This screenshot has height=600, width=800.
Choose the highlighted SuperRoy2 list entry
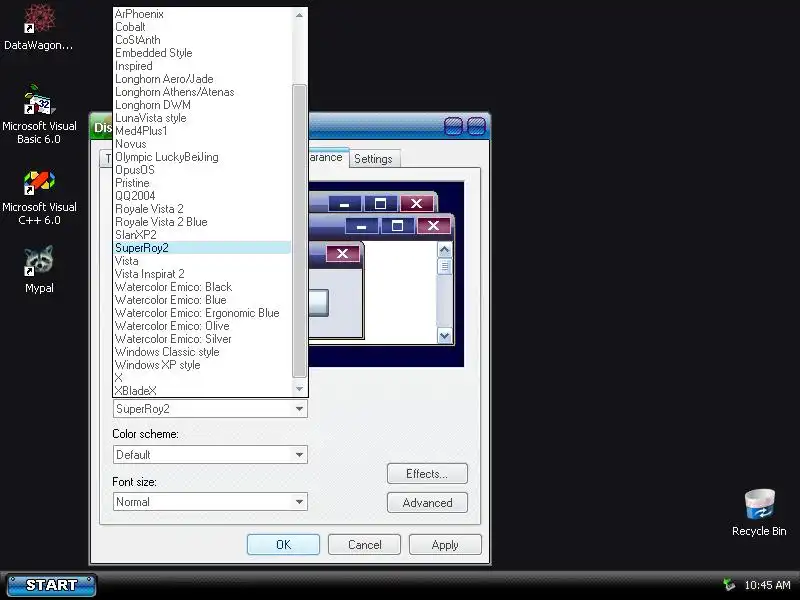202,248
